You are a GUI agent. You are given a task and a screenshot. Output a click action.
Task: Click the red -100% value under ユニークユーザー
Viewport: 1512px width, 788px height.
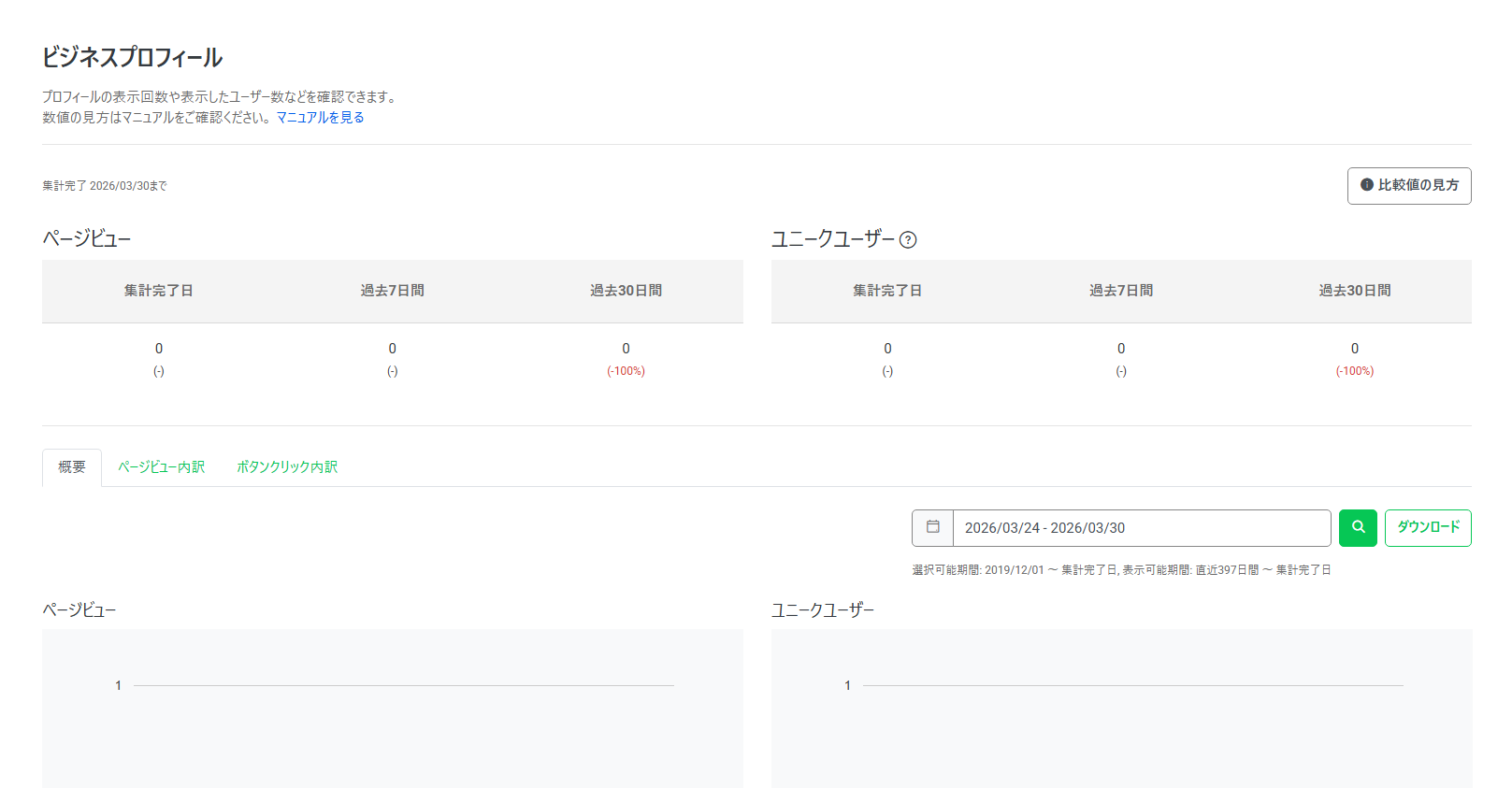(x=1354, y=371)
